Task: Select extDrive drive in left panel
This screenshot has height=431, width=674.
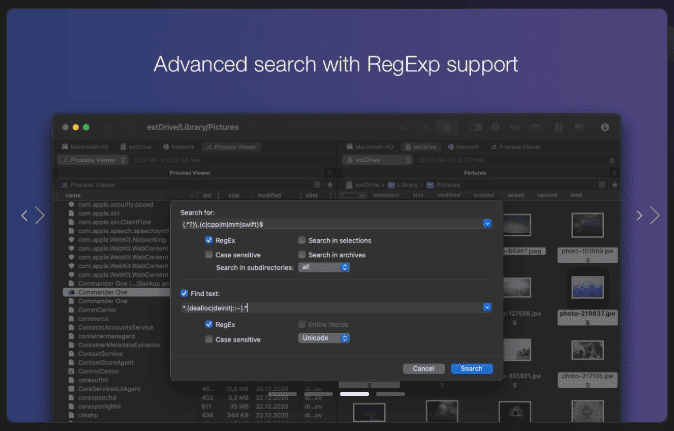Action: click(136, 147)
